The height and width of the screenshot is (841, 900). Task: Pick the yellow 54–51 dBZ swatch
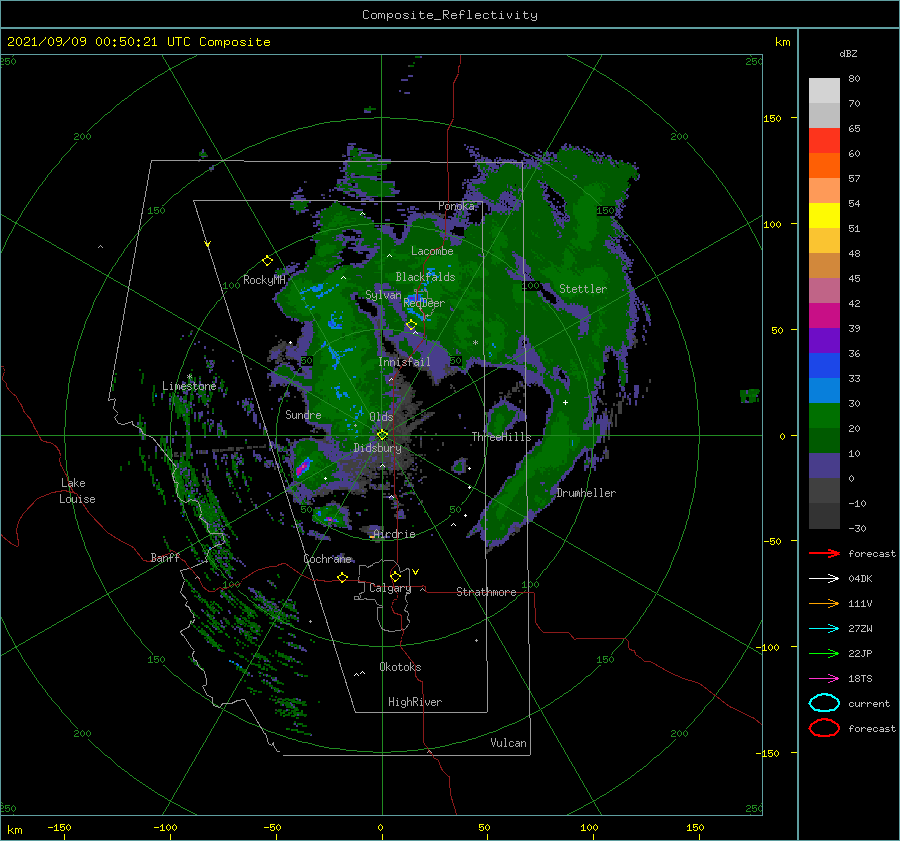click(x=824, y=216)
